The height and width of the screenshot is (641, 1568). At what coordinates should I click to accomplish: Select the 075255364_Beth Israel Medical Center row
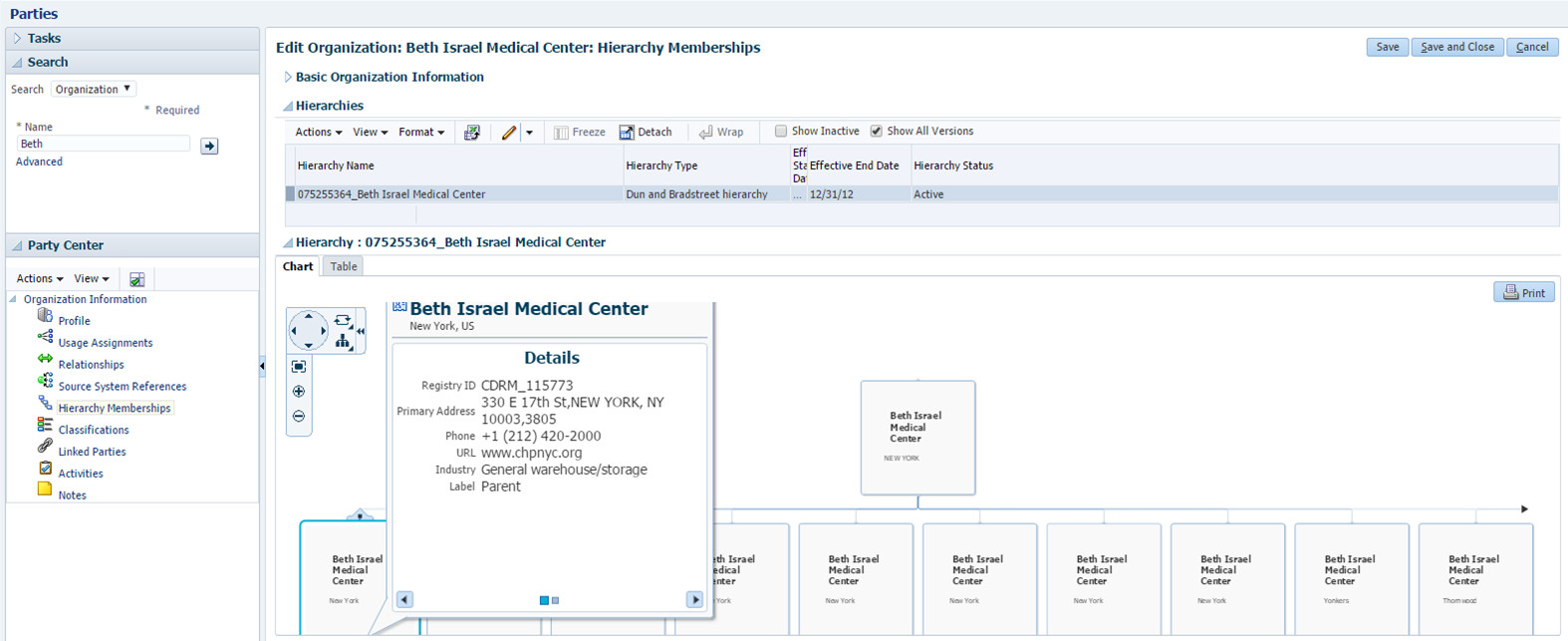click(x=921, y=194)
